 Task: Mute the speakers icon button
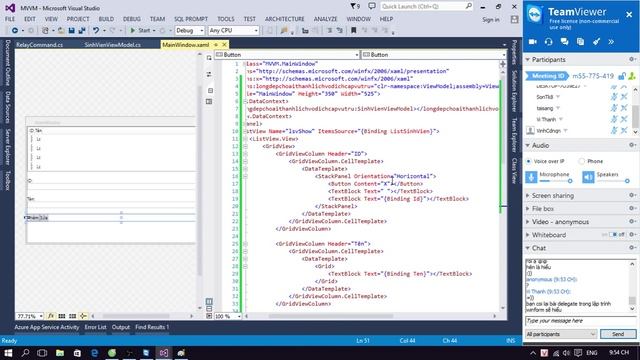(588, 177)
